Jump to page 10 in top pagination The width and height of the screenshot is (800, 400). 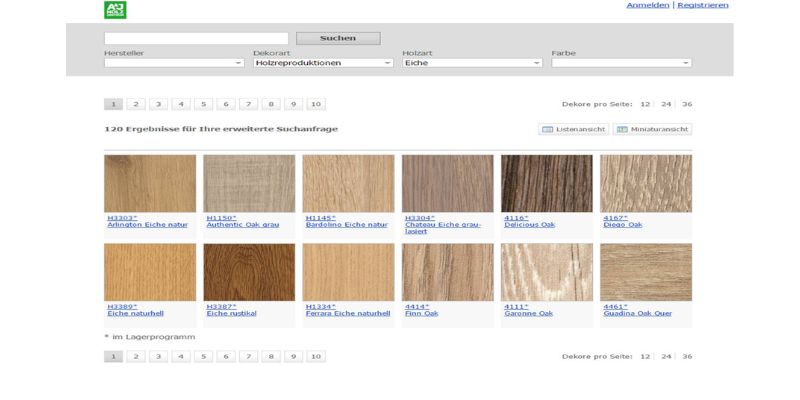(x=316, y=104)
